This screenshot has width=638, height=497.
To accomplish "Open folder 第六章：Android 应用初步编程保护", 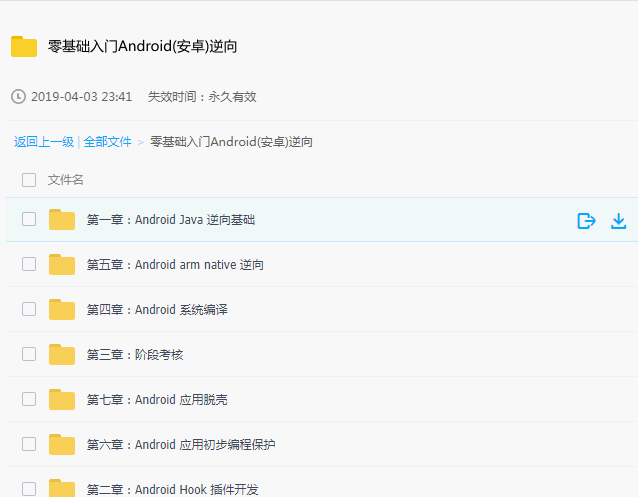I will 181,444.
